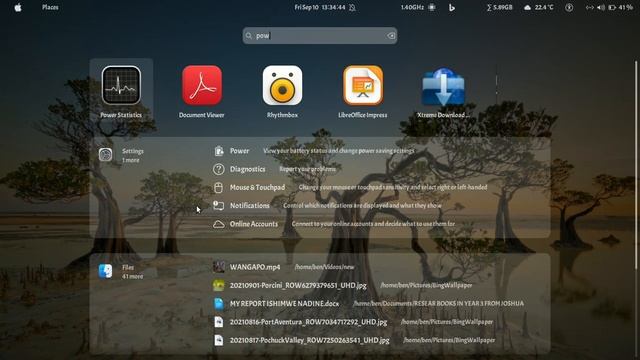
Task: Open Xtreme Download Manager
Action: 443,92
